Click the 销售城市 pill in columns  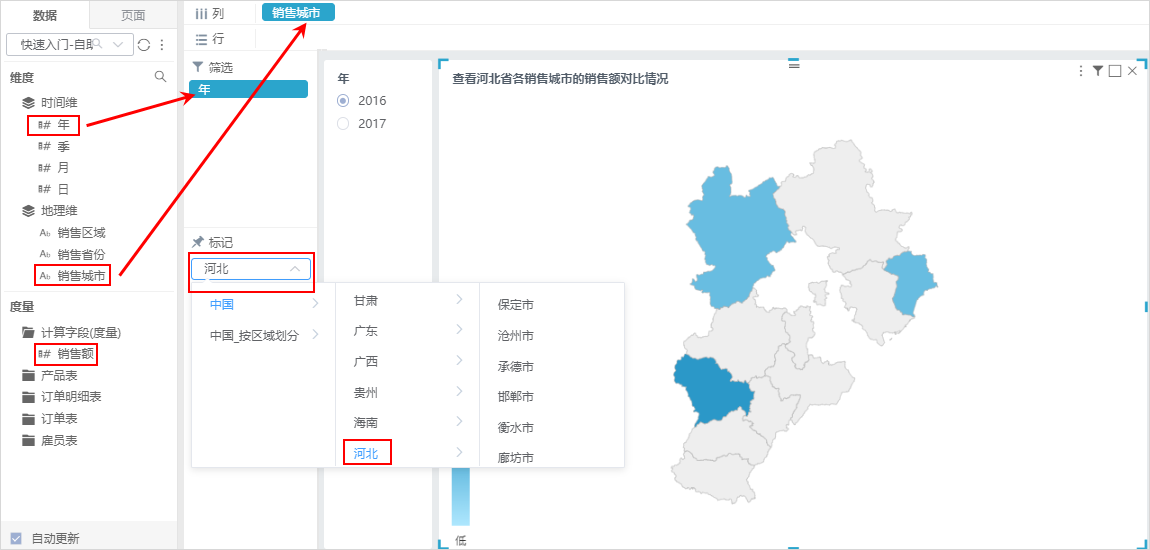[x=299, y=12]
